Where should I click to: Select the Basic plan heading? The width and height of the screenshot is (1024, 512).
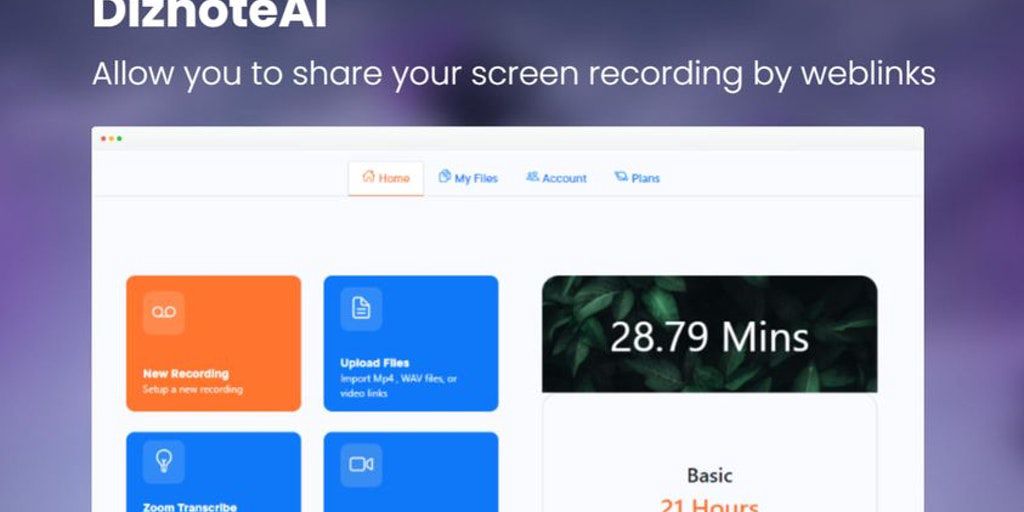point(709,475)
